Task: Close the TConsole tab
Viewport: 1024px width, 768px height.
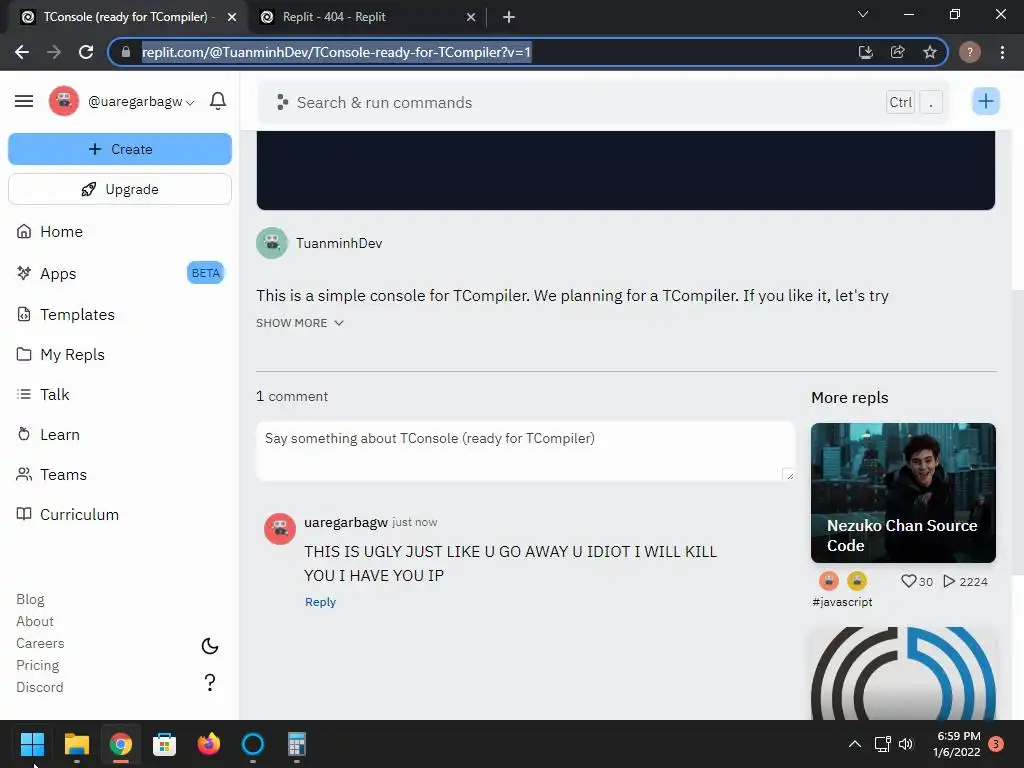Action: coord(232,17)
